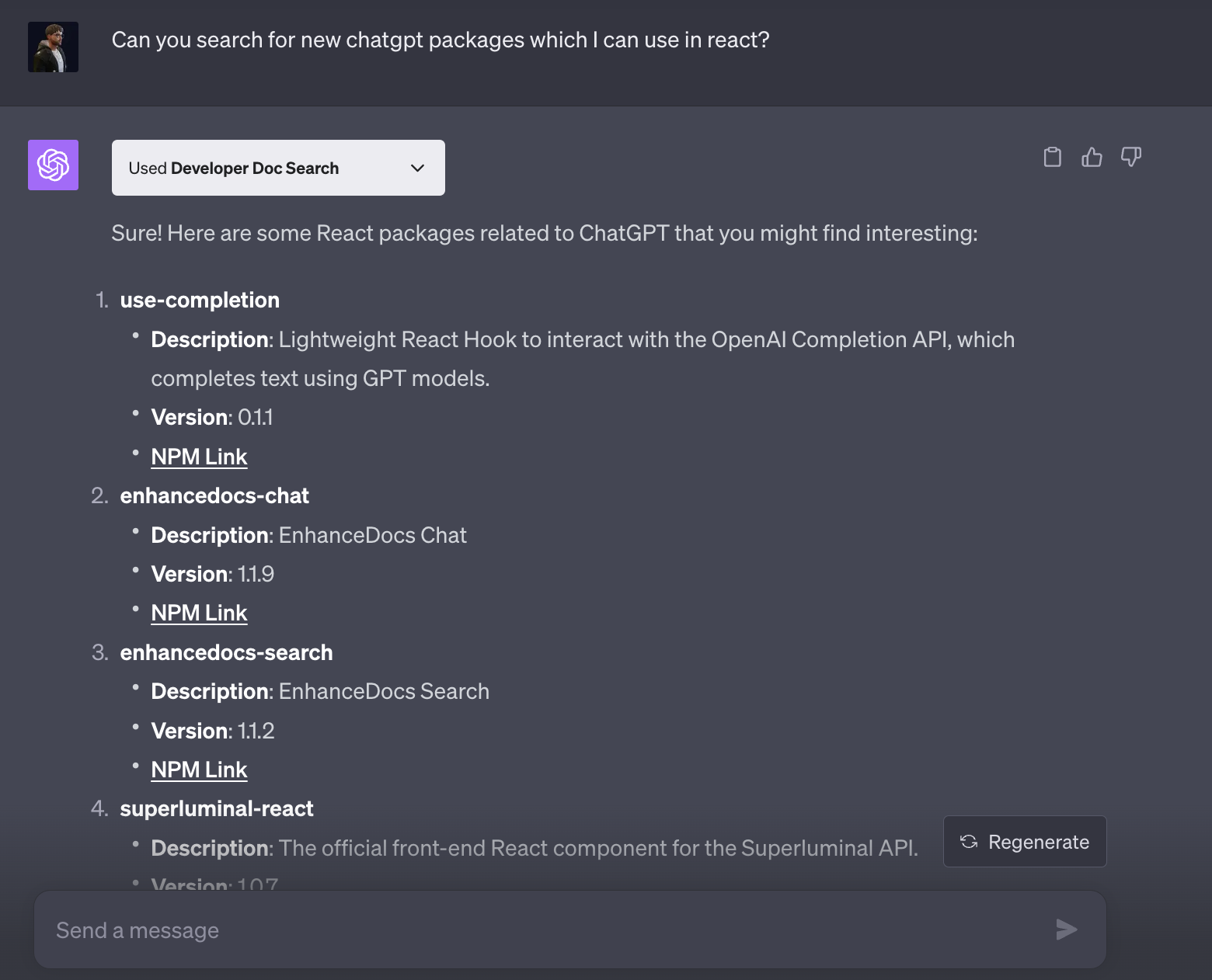
Task: Focus the Send a message input field
Action: (x=569, y=930)
